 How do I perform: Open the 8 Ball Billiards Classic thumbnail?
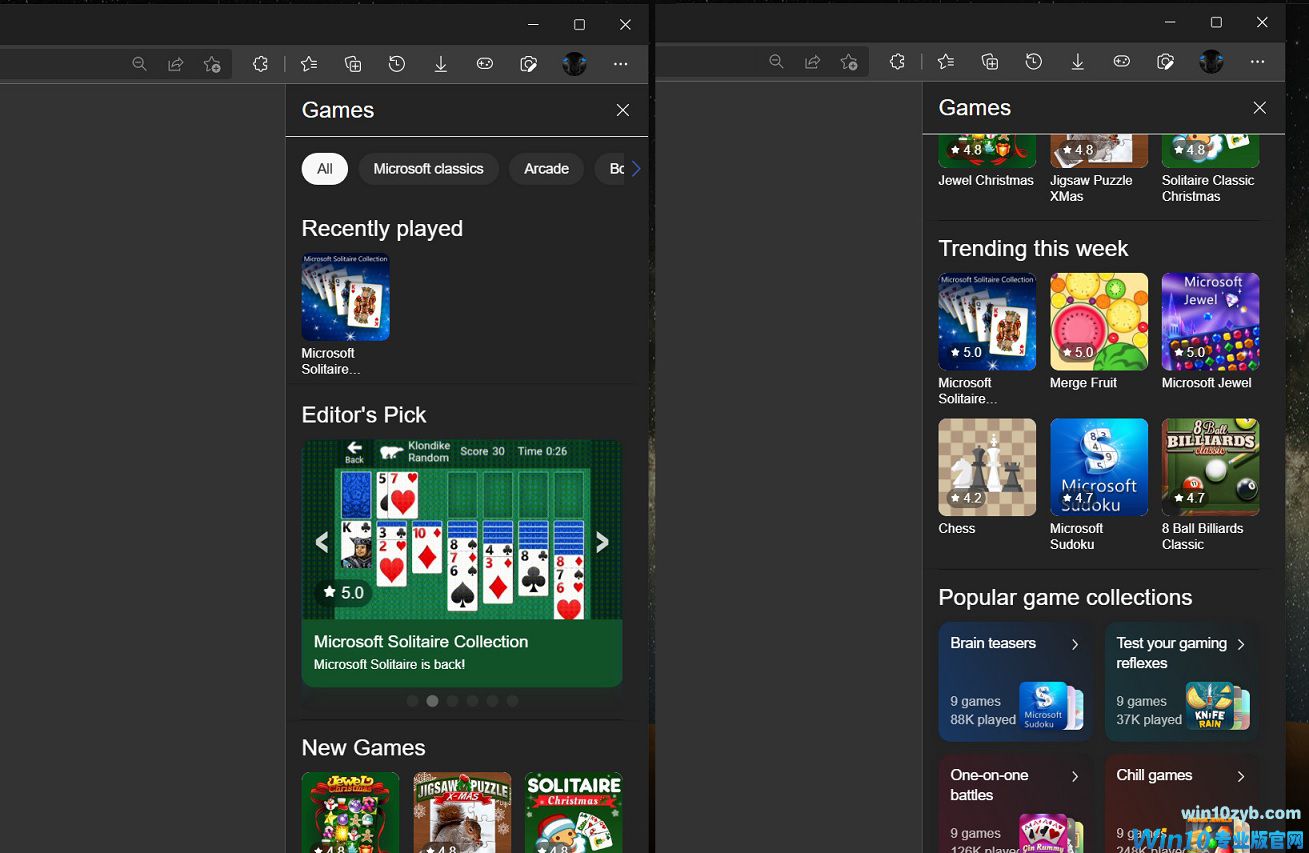[1211, 467]
